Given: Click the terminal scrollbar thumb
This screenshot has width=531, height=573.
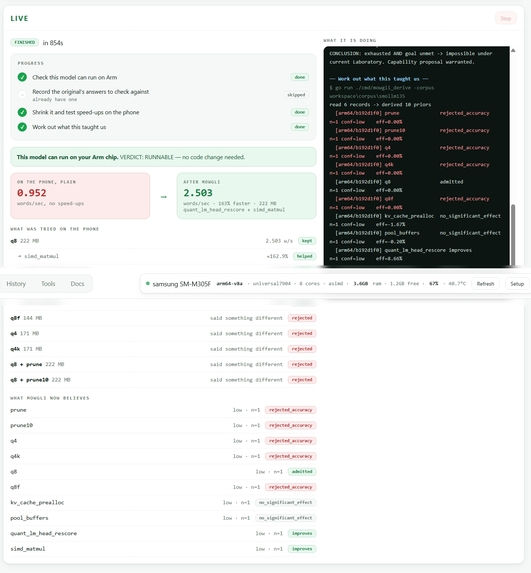Looking at the screenshot, I should (x=513, y=235).
